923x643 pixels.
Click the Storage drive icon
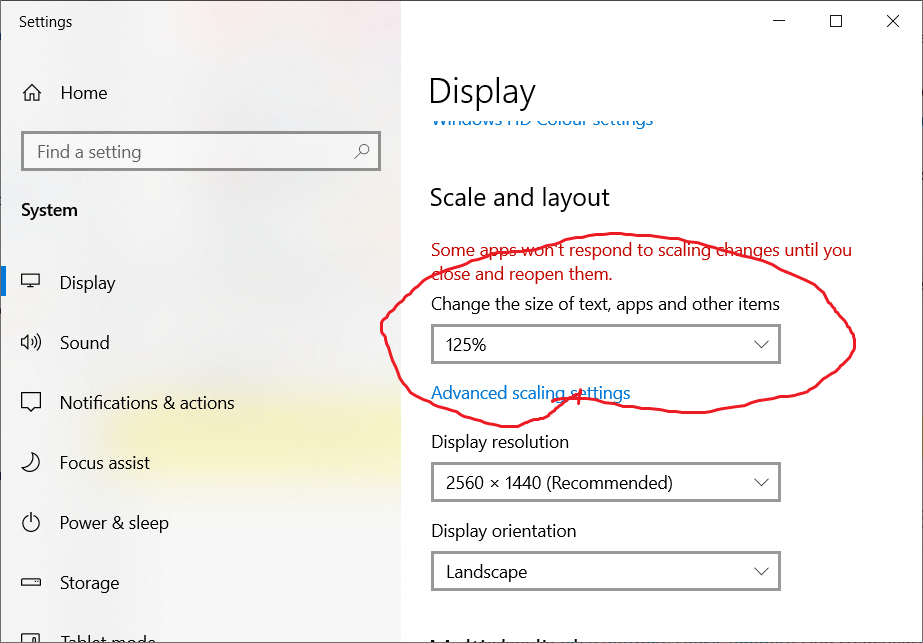[32, 583]
